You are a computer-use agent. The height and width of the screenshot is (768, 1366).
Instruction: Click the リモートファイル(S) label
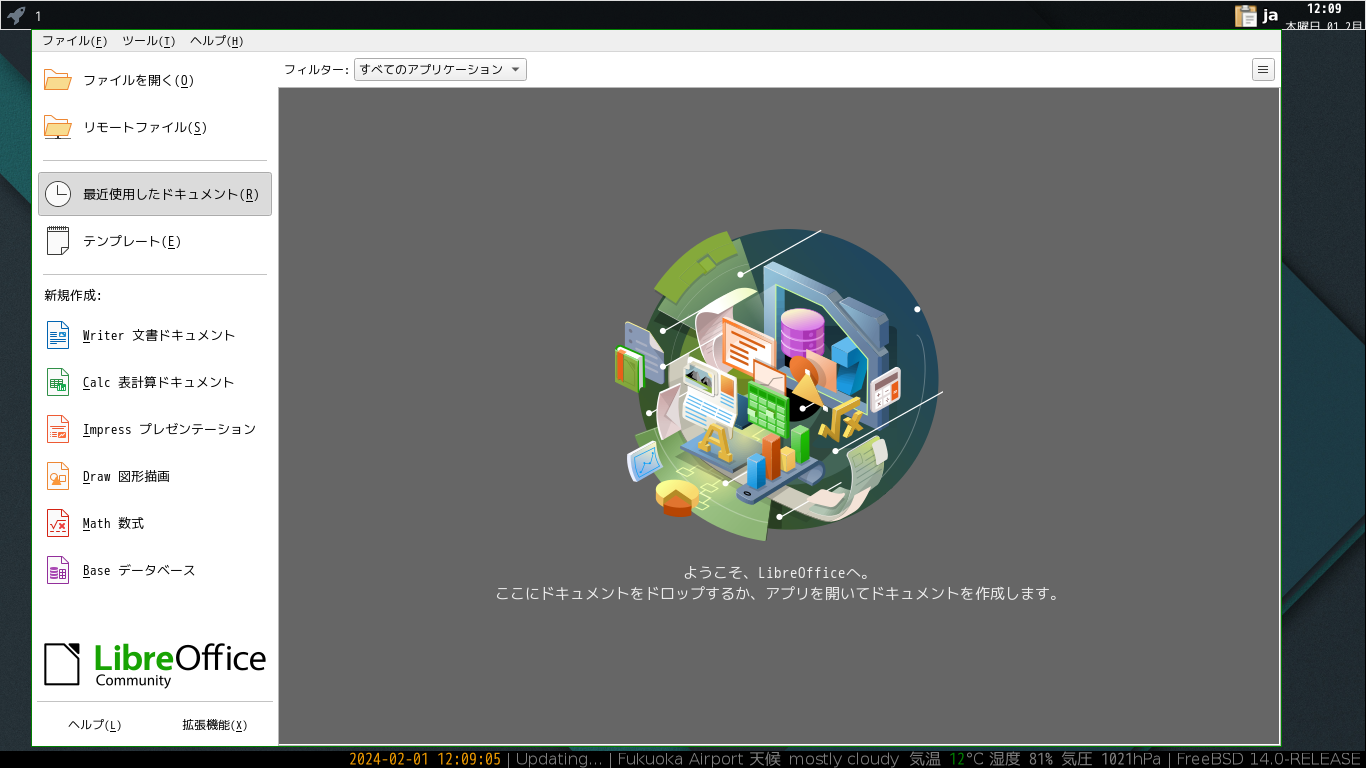(x=145, y=128)
